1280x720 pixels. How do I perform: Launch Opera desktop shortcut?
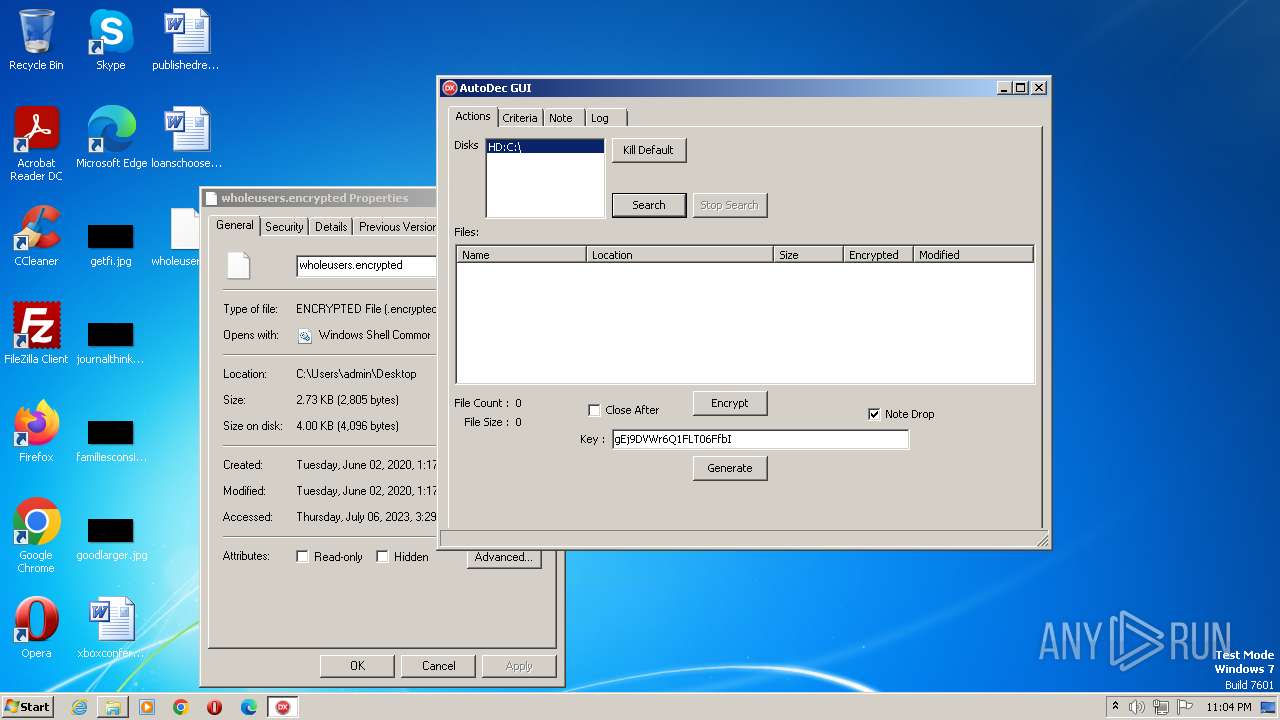[x=36, y=628]
